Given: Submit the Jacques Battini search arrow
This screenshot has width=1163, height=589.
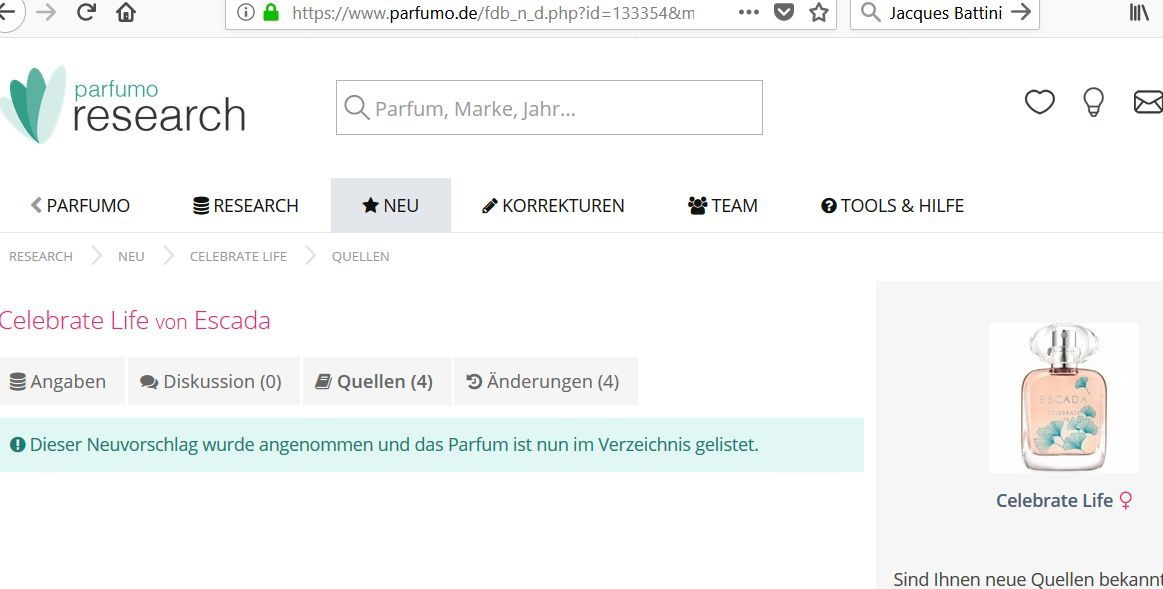Looking at the screenshot, I should (1021, 12).
